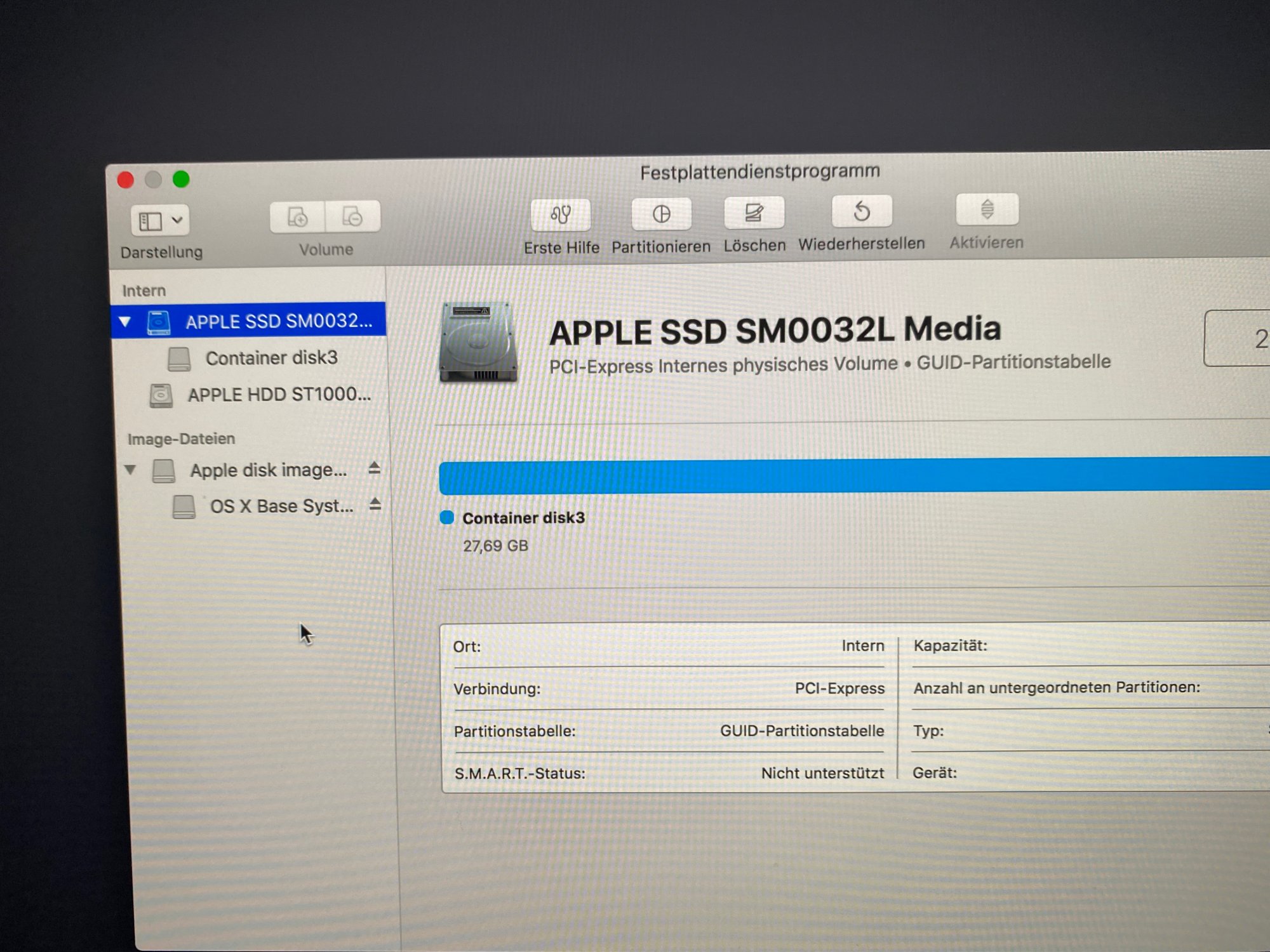The height and width of the screenshot is (952, 1270).
Task: Click the add volume icon
Action: click(297, 217)
